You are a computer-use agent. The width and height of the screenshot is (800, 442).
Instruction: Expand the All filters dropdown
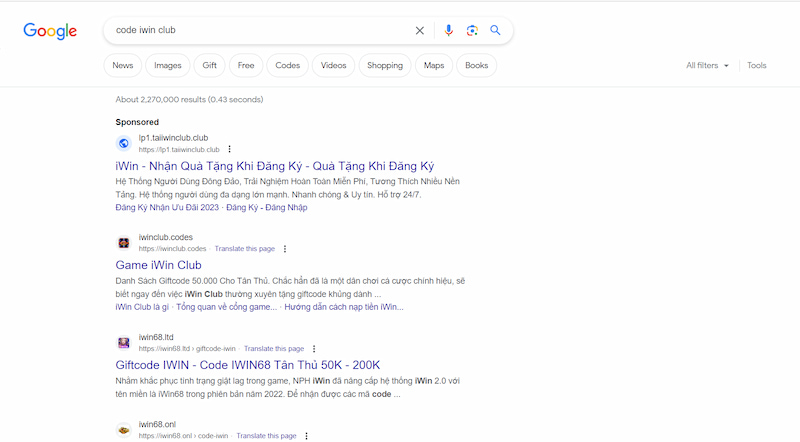coord(707,66)
